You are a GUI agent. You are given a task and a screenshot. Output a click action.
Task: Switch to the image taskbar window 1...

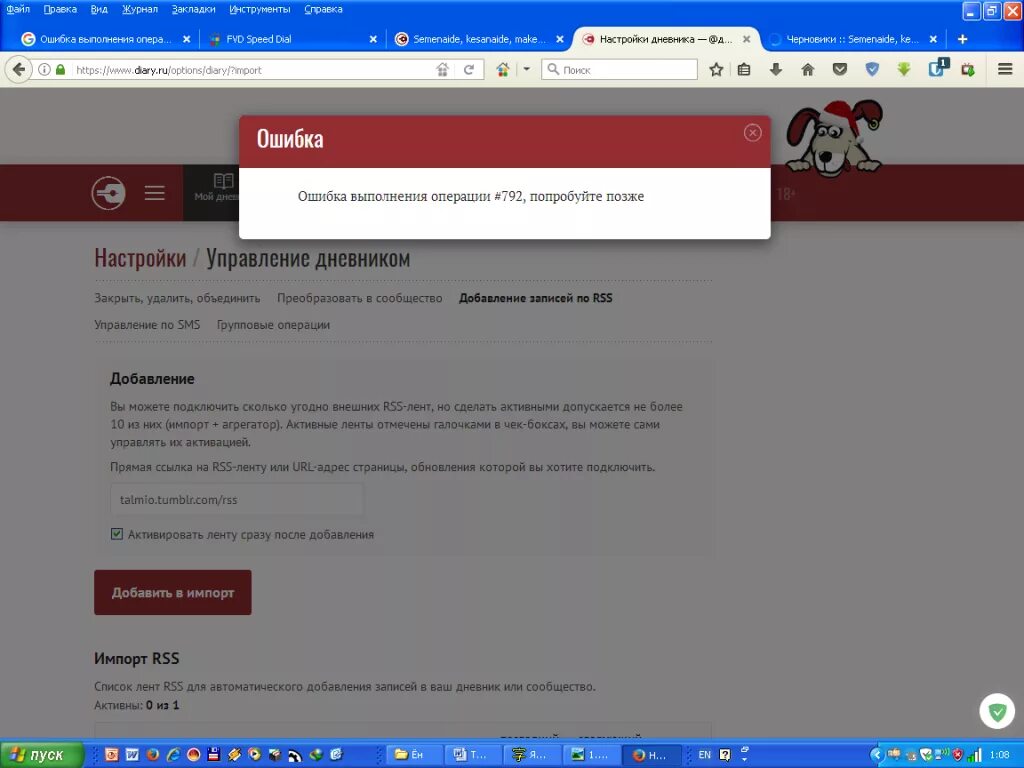coord(592,755)
